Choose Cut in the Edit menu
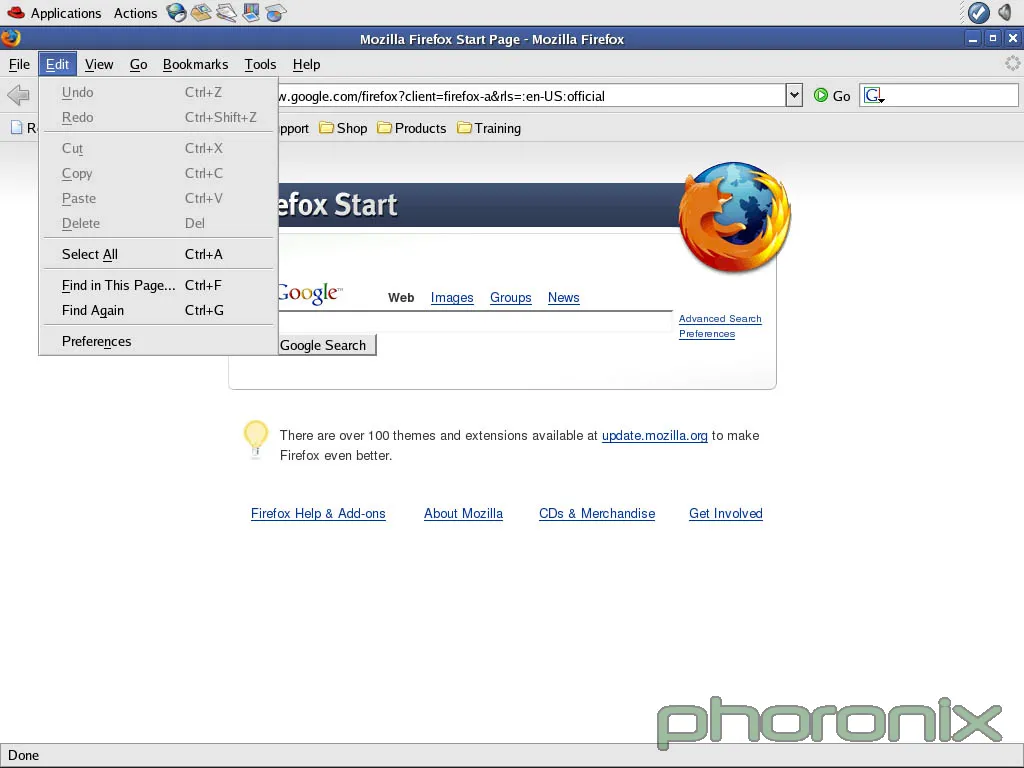Screen dimensions: 1024x768 pyautogui.click(x=158, y=148)
